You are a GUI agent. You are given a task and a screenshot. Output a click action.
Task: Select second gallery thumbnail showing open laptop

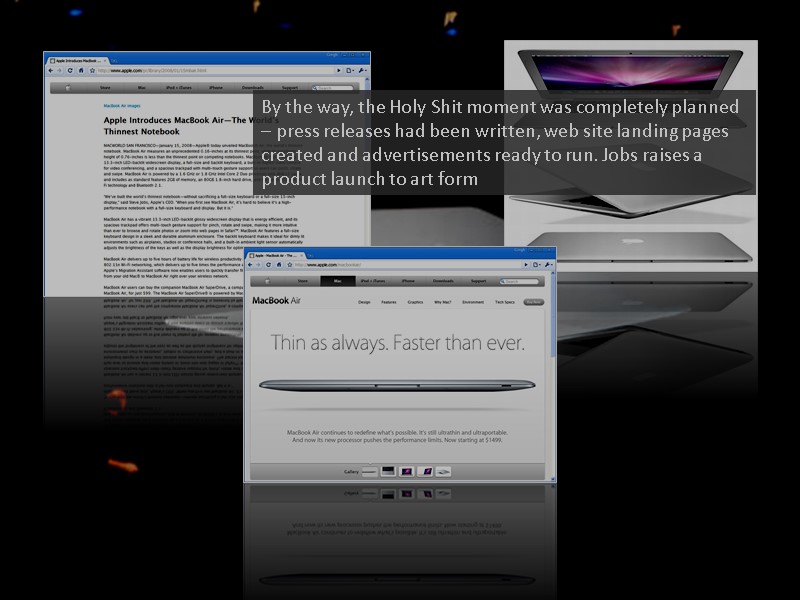(x=388, y=471)
